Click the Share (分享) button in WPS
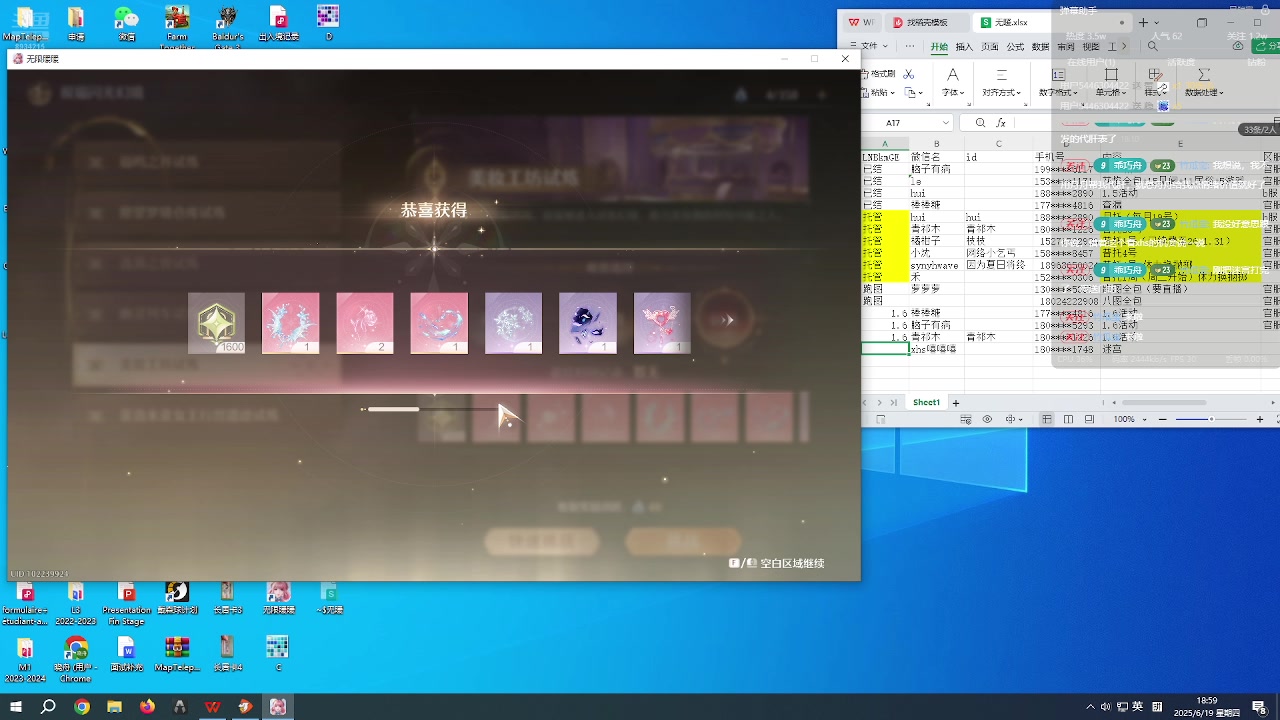 tap(1265, 46)
